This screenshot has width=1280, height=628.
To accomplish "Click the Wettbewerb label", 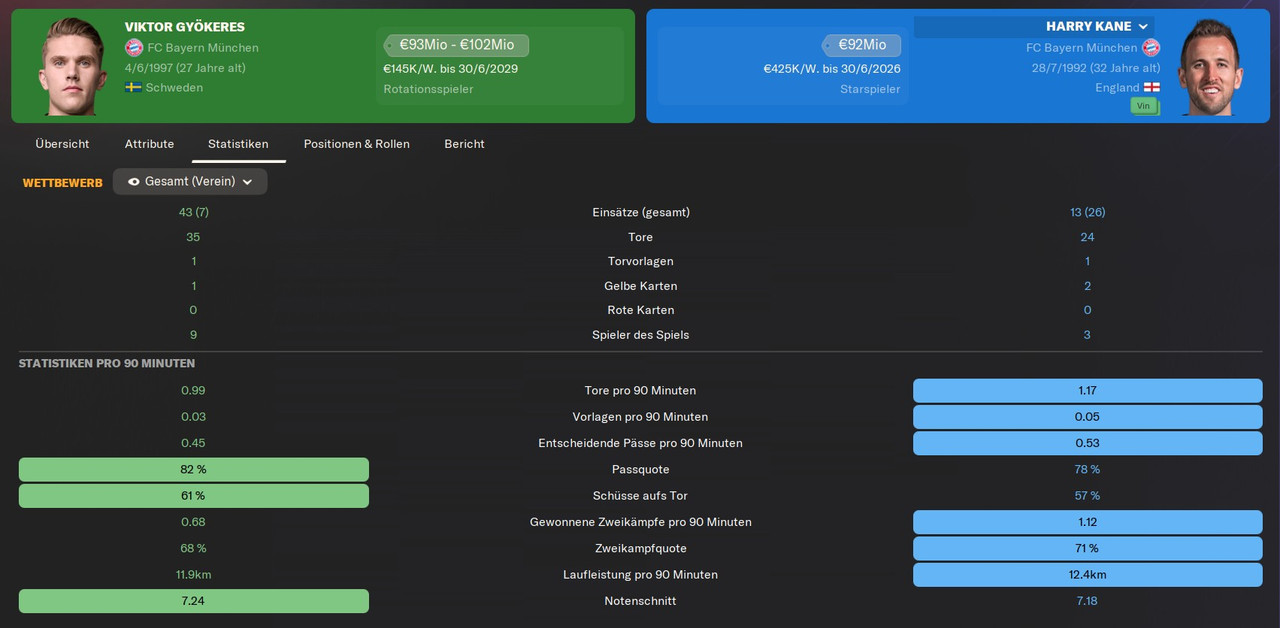I will click(x=62, y=183).
